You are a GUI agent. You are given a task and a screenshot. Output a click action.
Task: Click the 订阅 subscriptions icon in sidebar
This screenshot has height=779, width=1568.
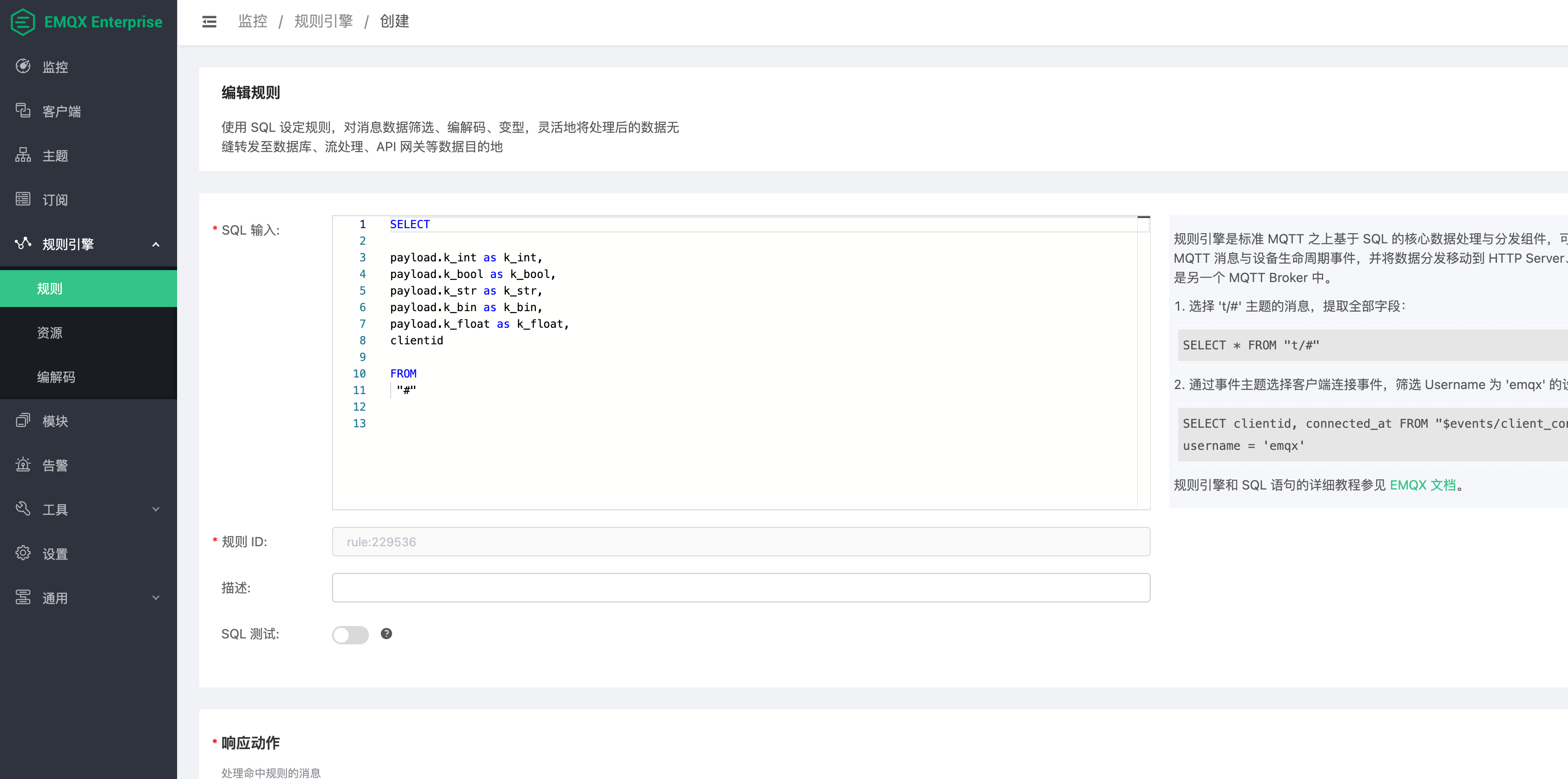click(x=23, y=199)
